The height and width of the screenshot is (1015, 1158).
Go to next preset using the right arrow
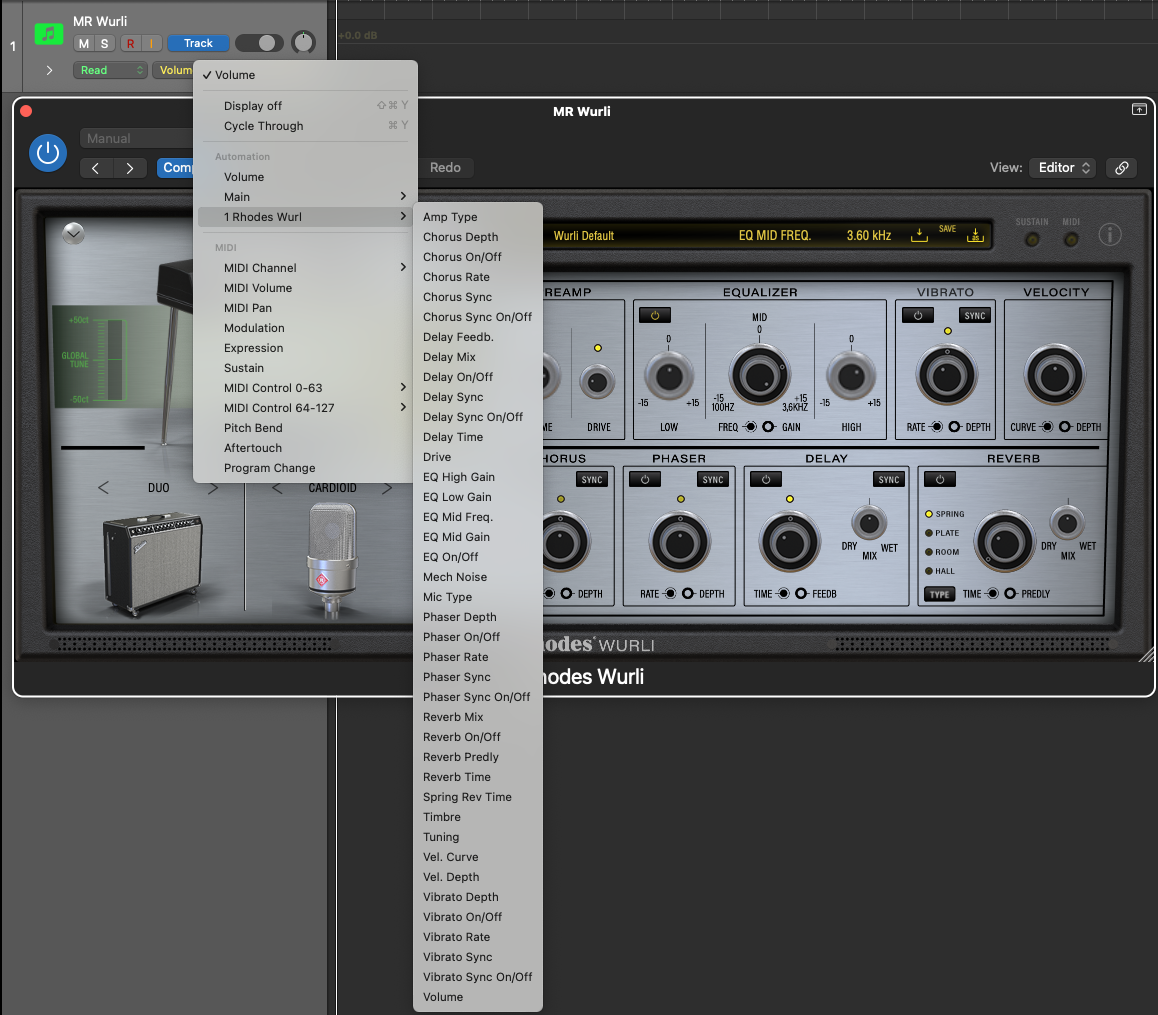[x=130, y=168]
